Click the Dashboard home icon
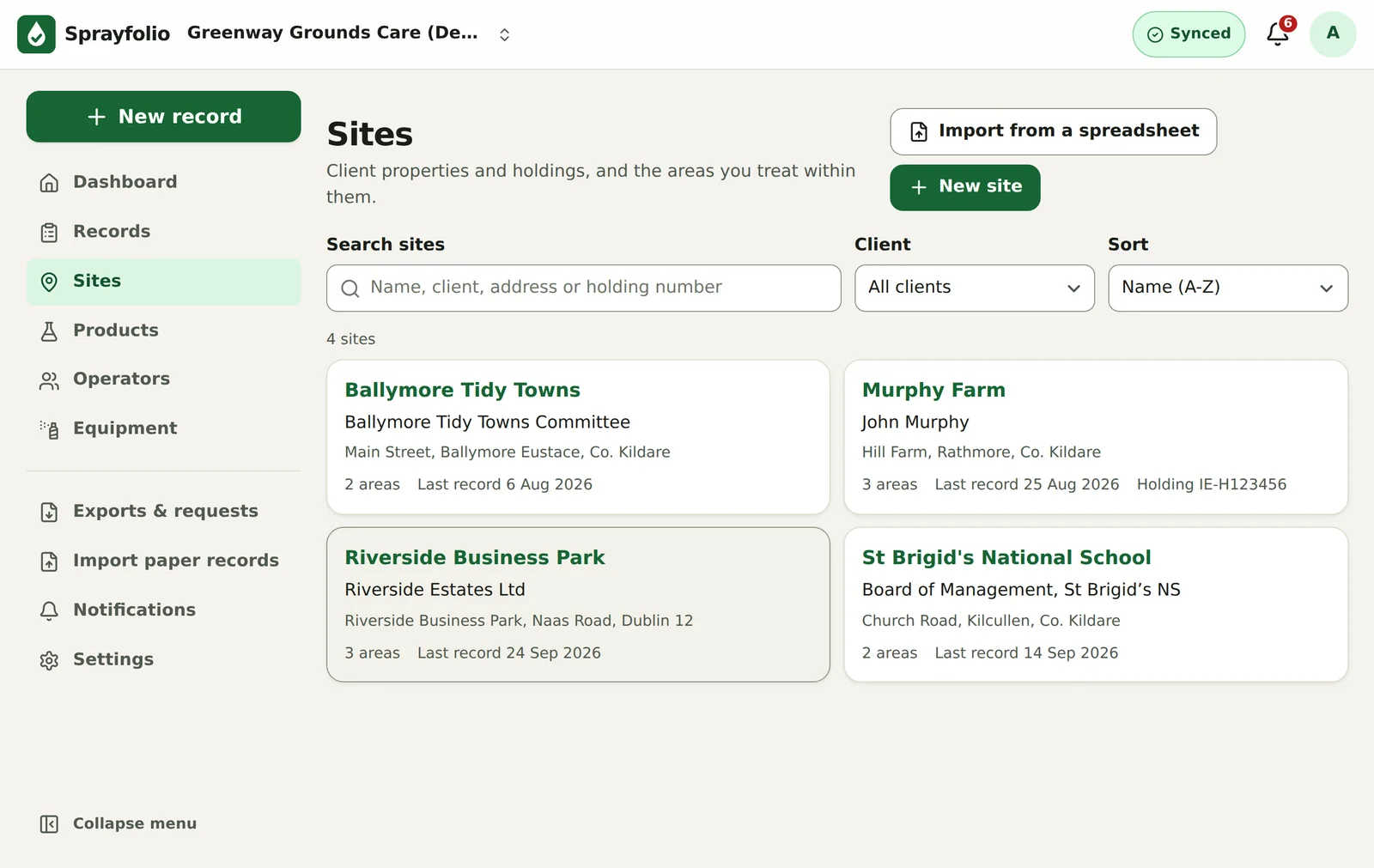Image resolution: width=1374 pixels, height=868 pixels. tap(49, 183)
